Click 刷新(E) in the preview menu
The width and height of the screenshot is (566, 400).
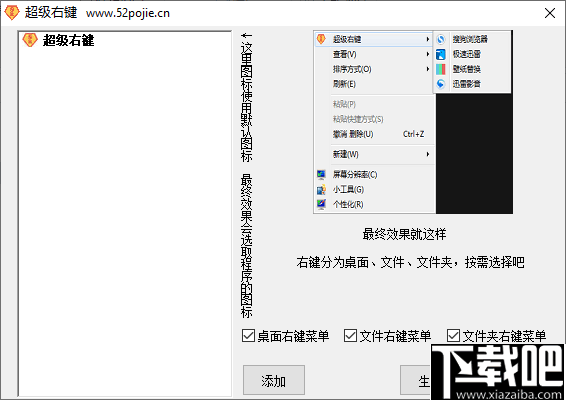tap(344, 84)
